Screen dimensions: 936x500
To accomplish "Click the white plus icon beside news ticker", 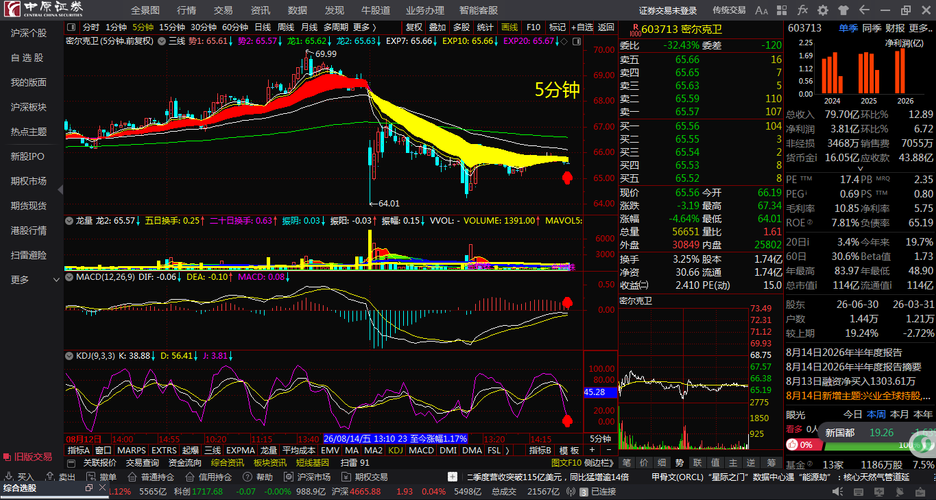I will pyautogui.click(x=453, y=477).
